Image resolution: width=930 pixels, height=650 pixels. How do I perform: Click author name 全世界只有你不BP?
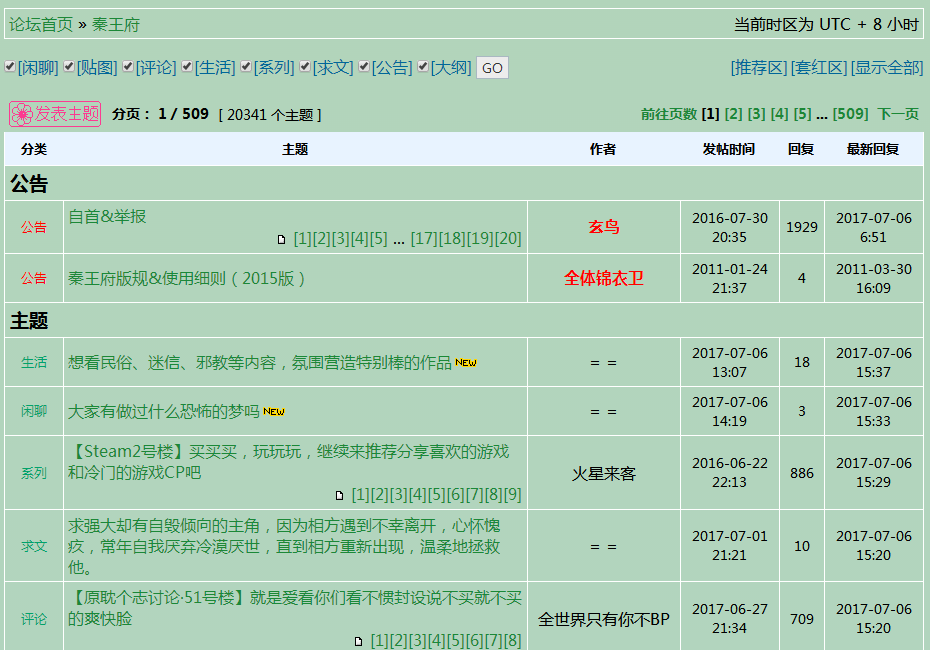click(604, 619)
